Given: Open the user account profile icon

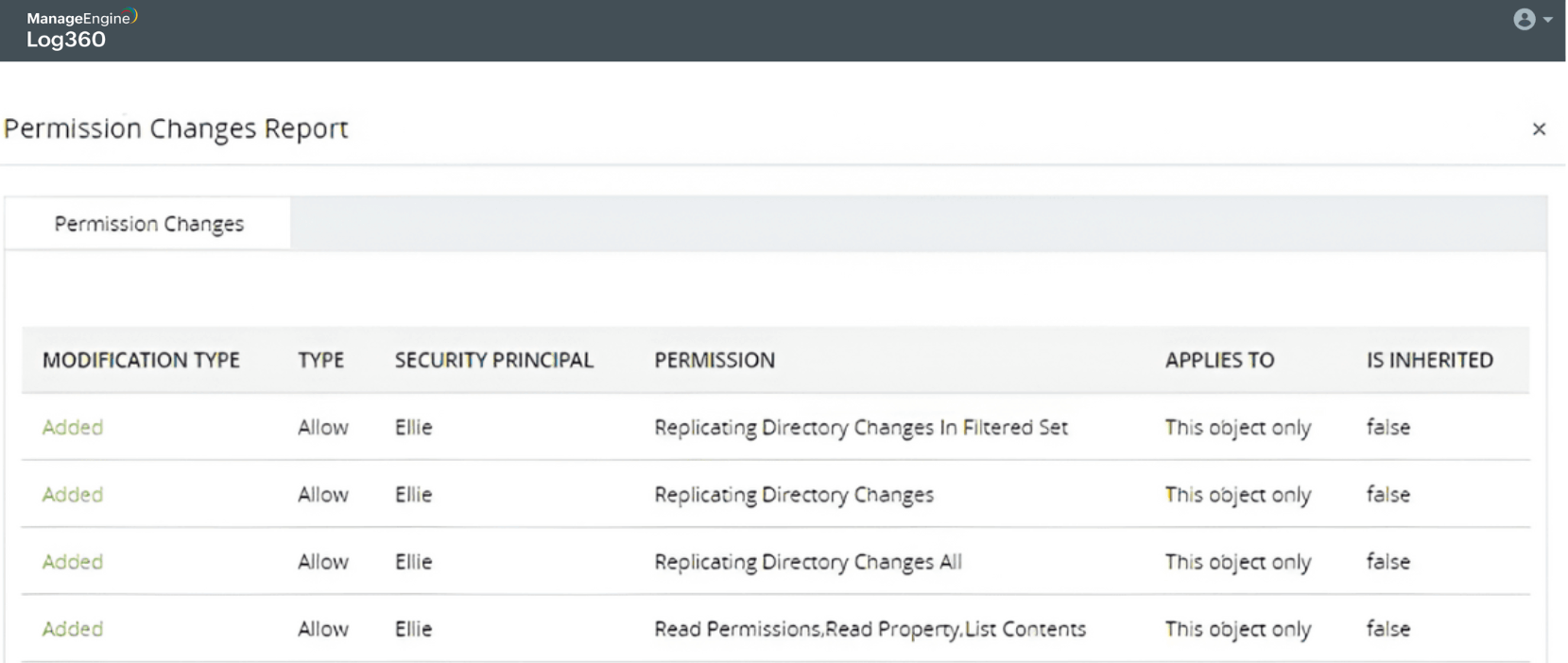Looking at the screenshot, I should [1524, 20].
